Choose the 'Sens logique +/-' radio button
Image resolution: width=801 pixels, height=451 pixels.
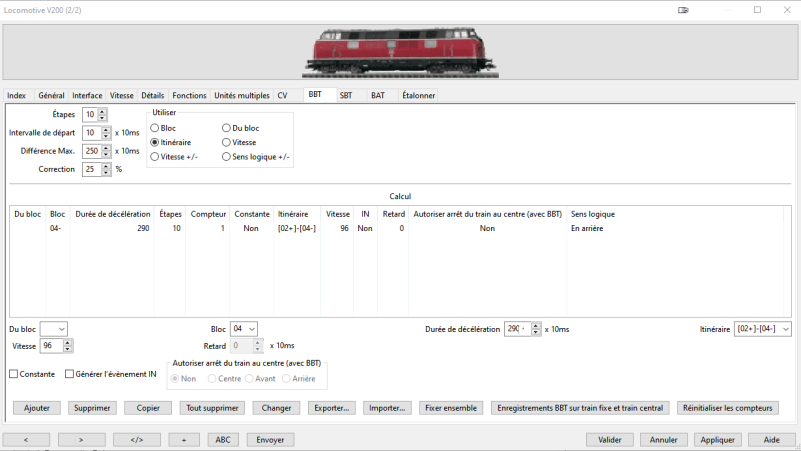click(227, 157)
